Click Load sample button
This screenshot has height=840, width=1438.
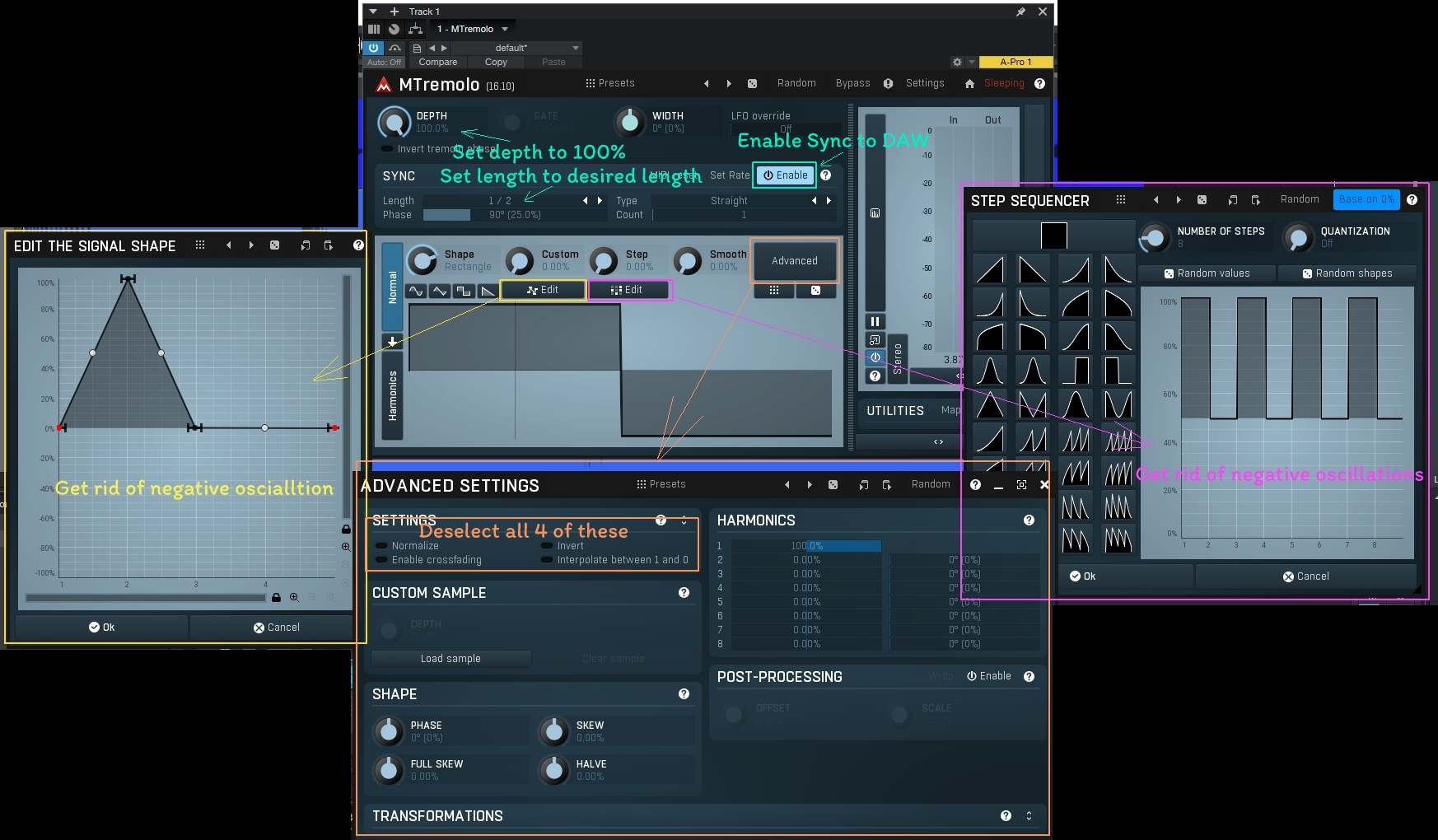click(x=451, y=659)
